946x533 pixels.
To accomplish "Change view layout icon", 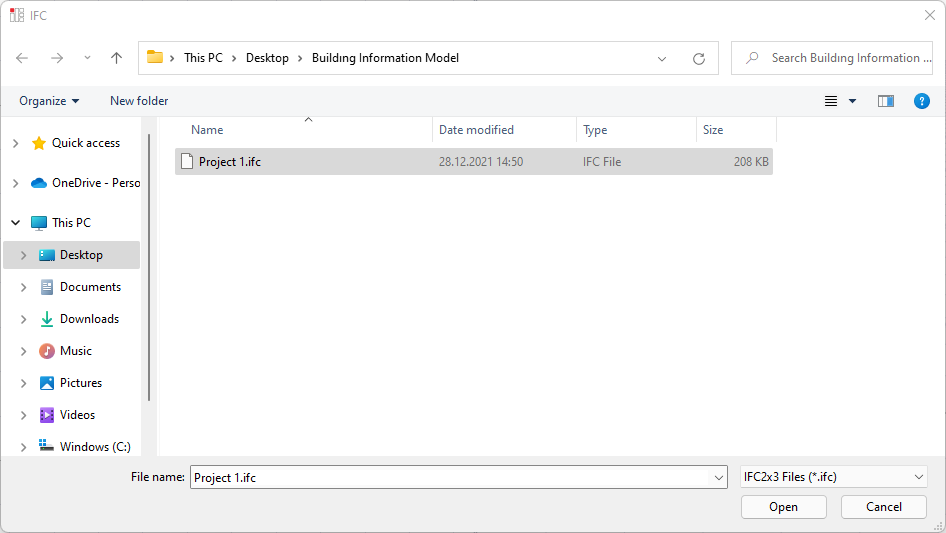I will (831, 101).
